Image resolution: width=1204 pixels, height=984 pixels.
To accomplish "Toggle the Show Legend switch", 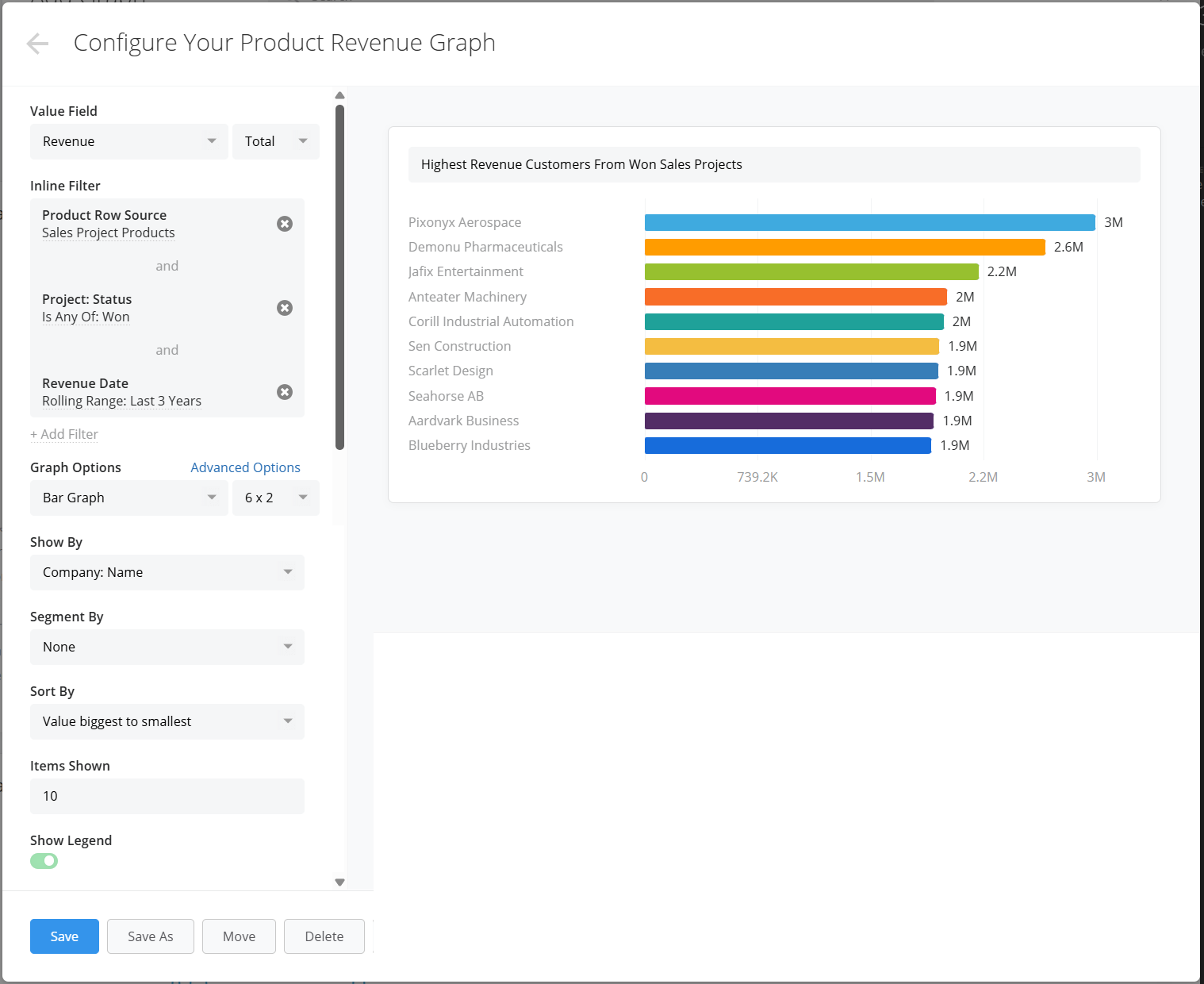I will pos(44,861).
